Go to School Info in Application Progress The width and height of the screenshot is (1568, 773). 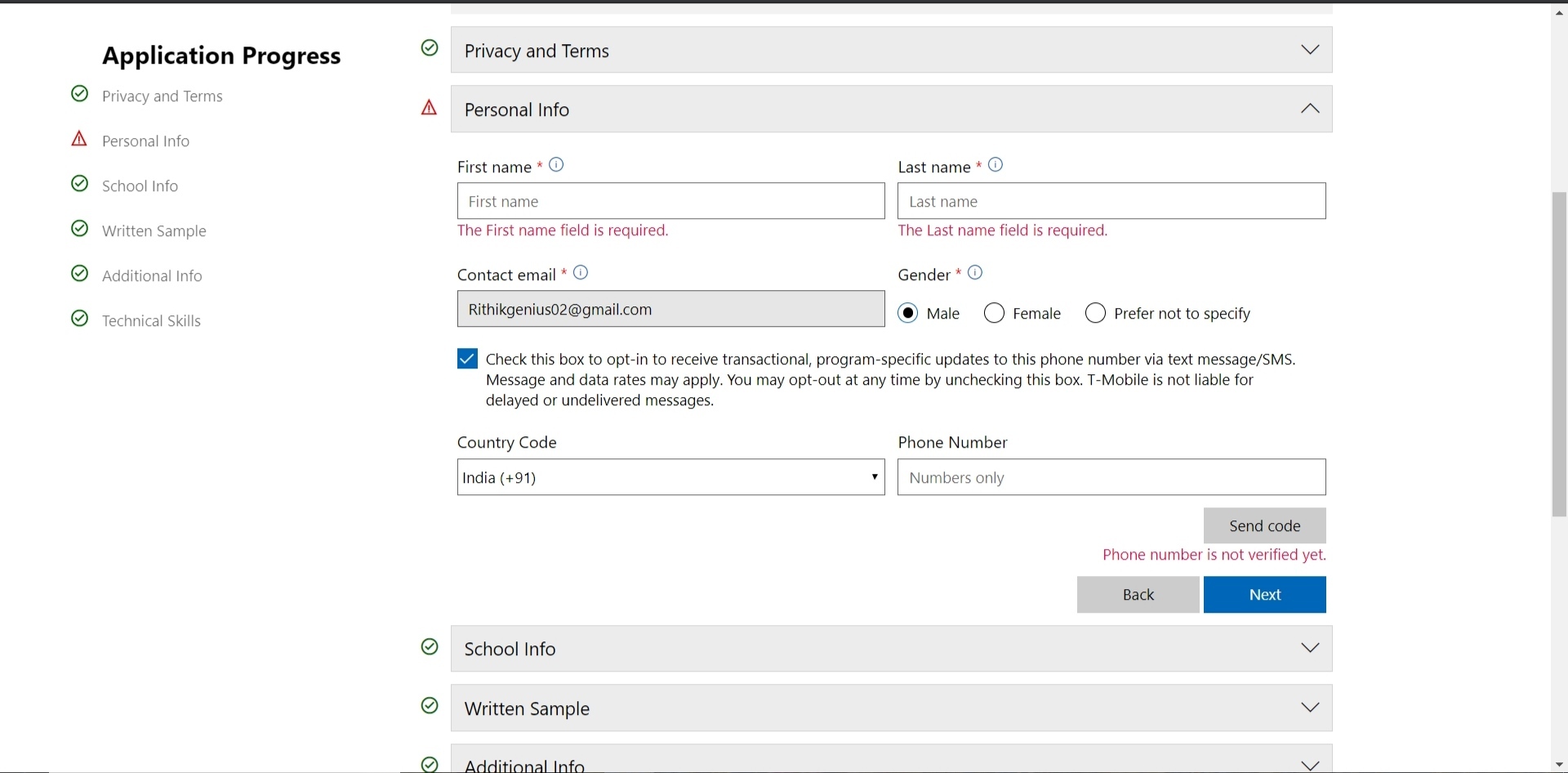(140, 186)
